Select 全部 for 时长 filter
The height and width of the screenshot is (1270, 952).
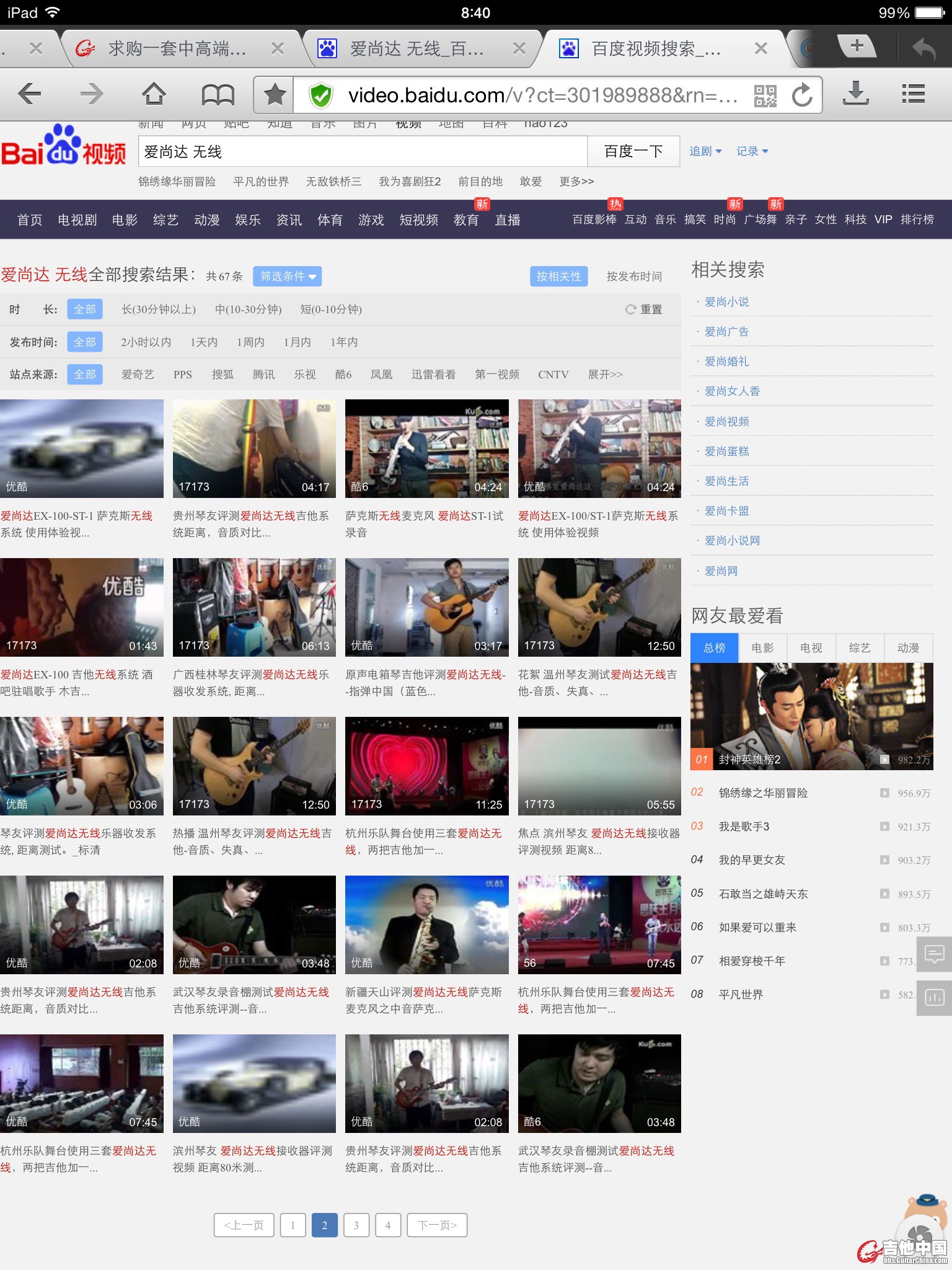coord(85,309)
